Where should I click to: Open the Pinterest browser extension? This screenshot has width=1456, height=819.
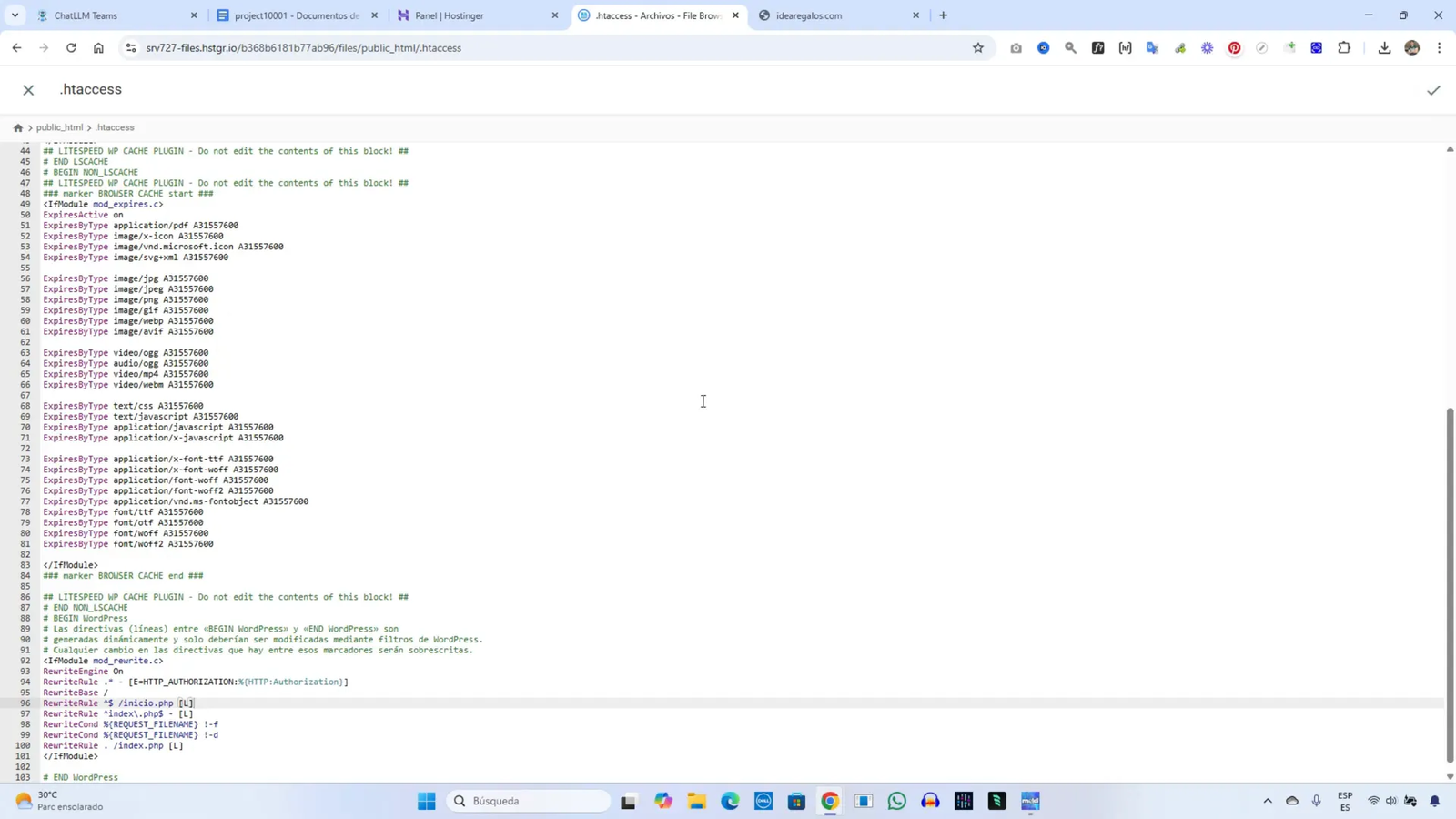point(1234,48)
